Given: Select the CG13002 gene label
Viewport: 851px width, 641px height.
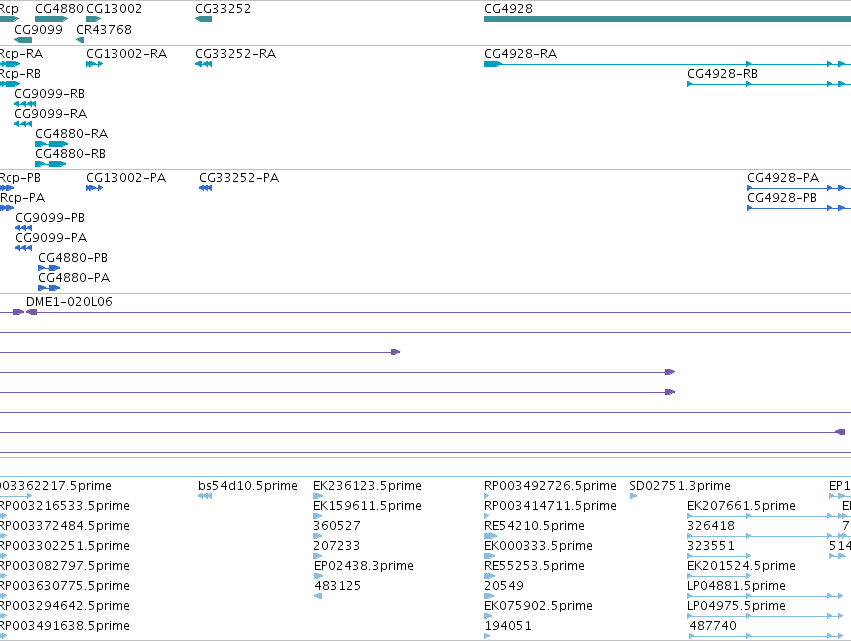Looking at the screenshot, I should point(114,9).
